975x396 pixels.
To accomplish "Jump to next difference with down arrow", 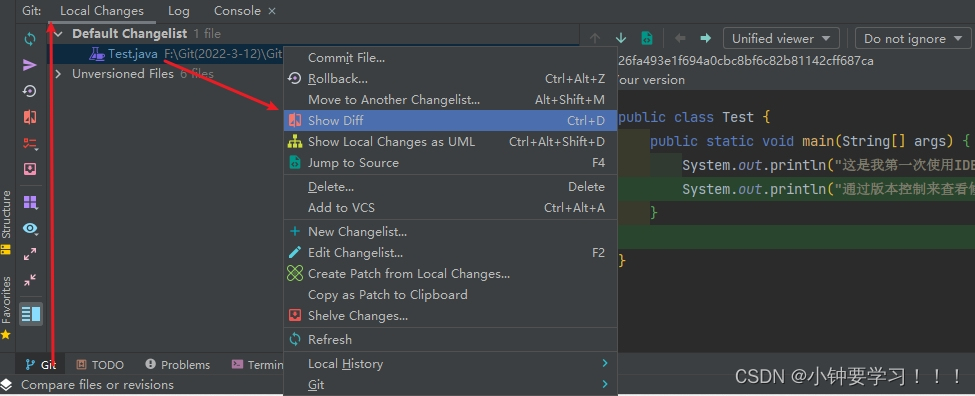I will (x=621, y=39).
